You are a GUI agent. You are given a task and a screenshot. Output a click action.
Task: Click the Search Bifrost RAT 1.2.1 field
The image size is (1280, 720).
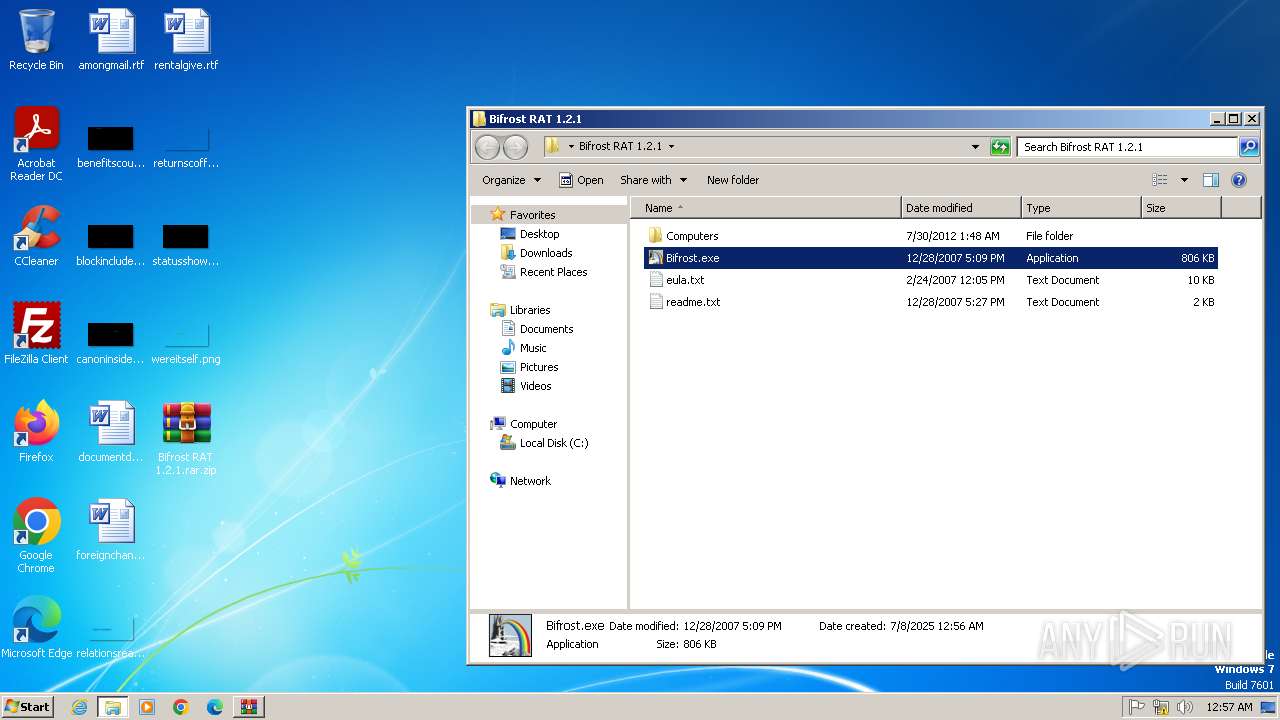point(1127,147)
